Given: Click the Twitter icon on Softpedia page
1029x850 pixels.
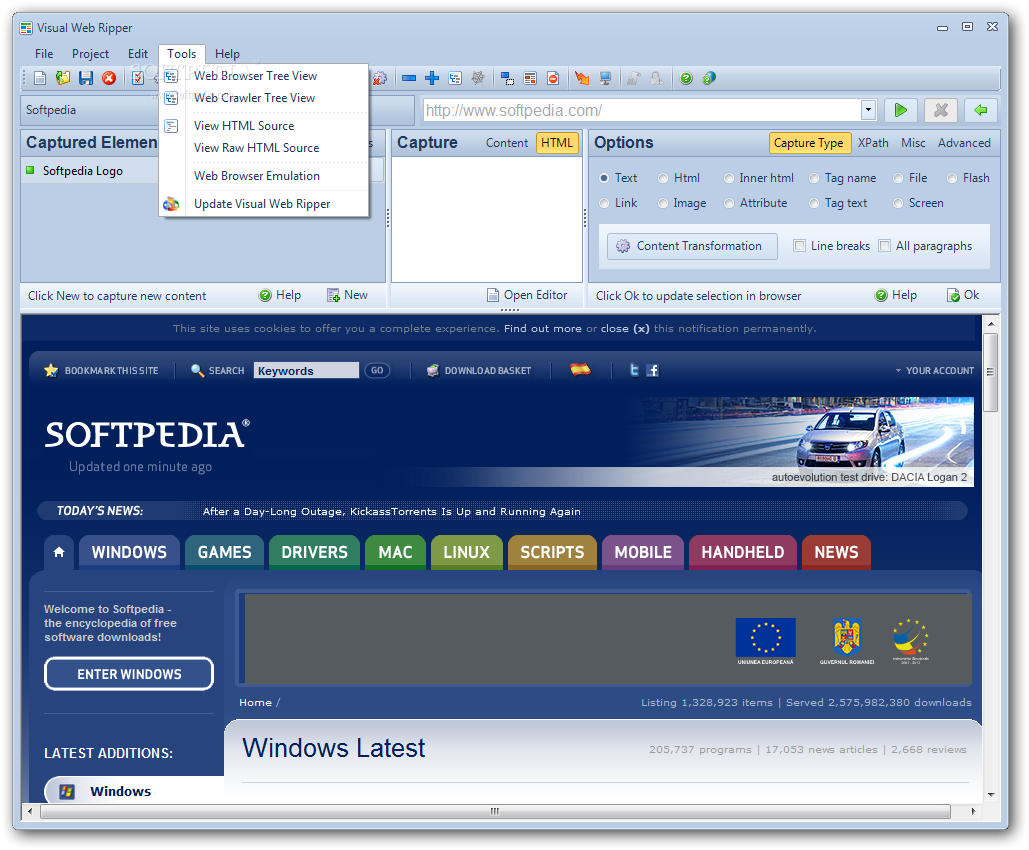Looking at the screenshot, I should [634, 370].
